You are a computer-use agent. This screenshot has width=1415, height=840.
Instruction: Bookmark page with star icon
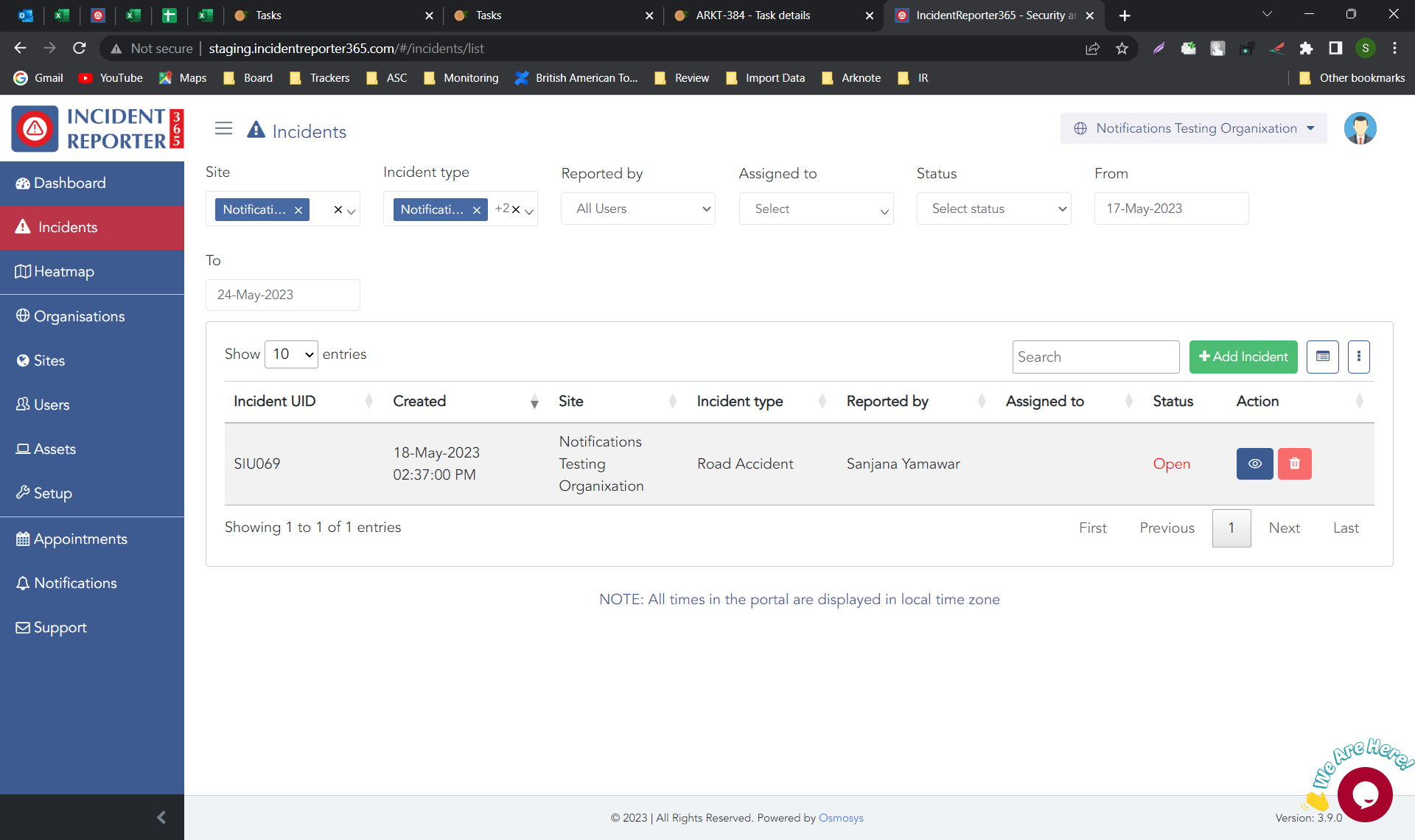1122,49
